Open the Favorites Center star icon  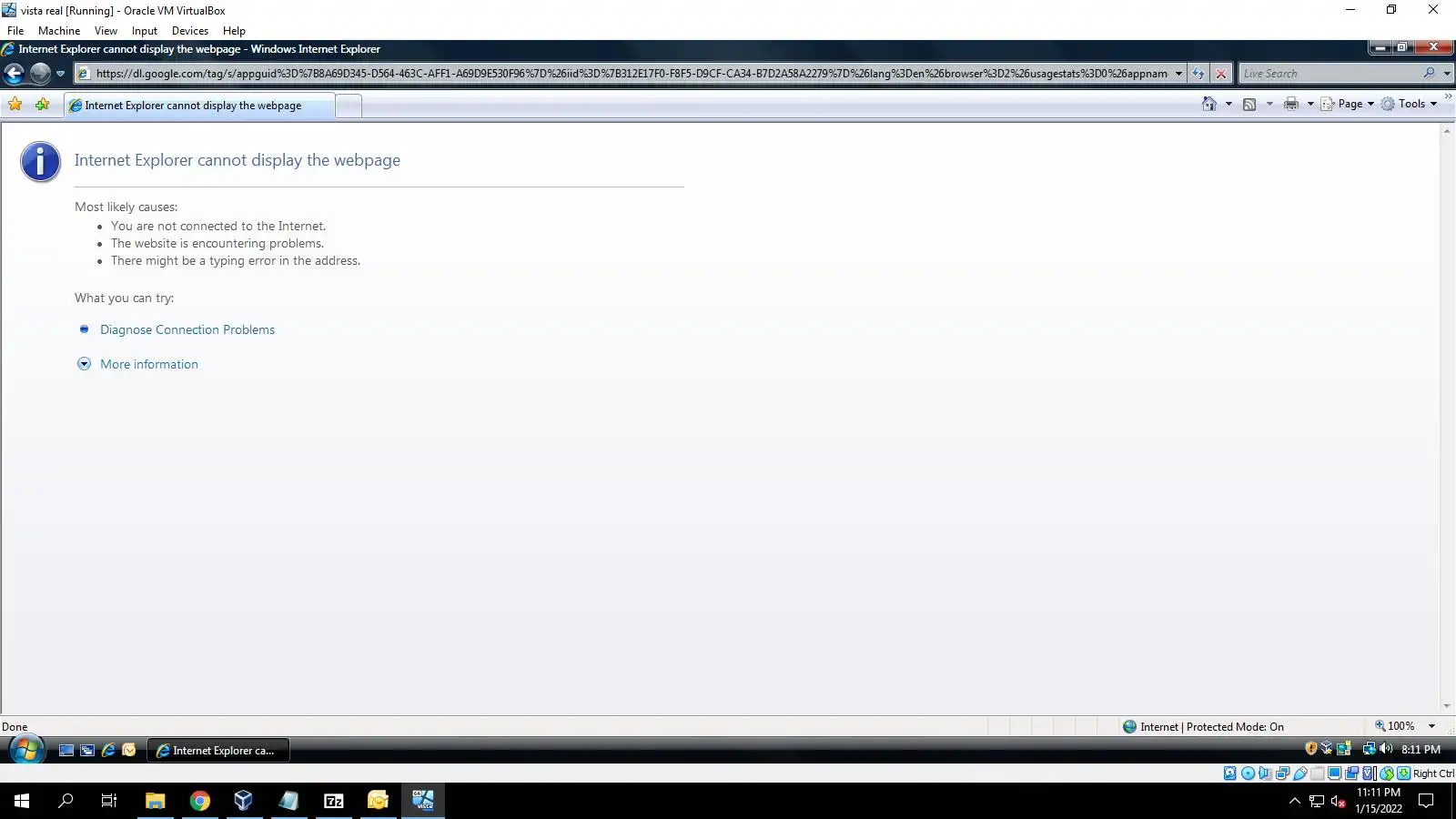click(x=15, y=105)
